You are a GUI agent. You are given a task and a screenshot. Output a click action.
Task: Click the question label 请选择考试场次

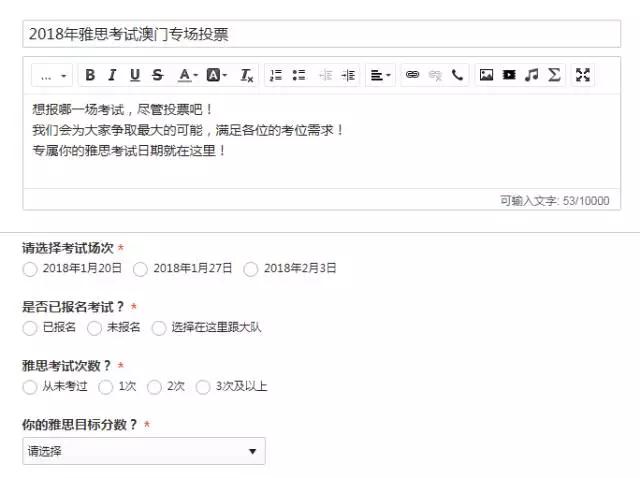(x=68, y=248)
